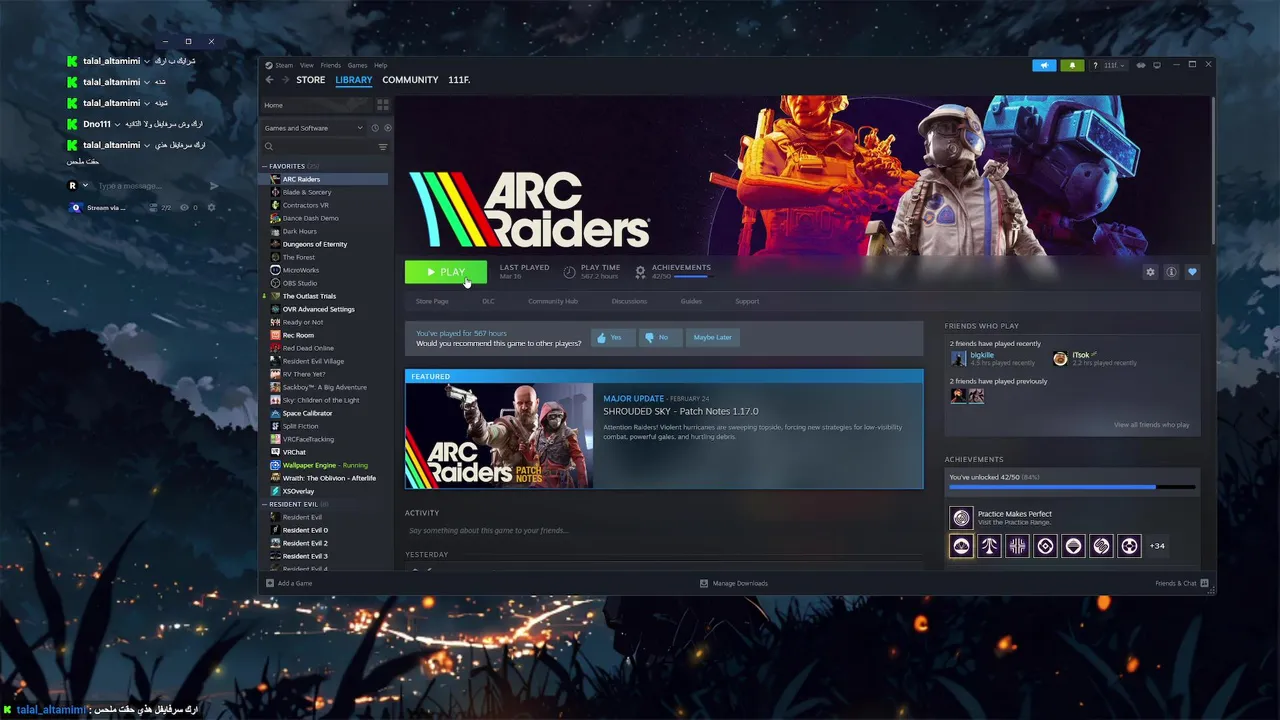This screenshot has height=720, width=1280.
Task: Expand first talal_altamimi chevron in chat
Action: (x=147, y=61)
